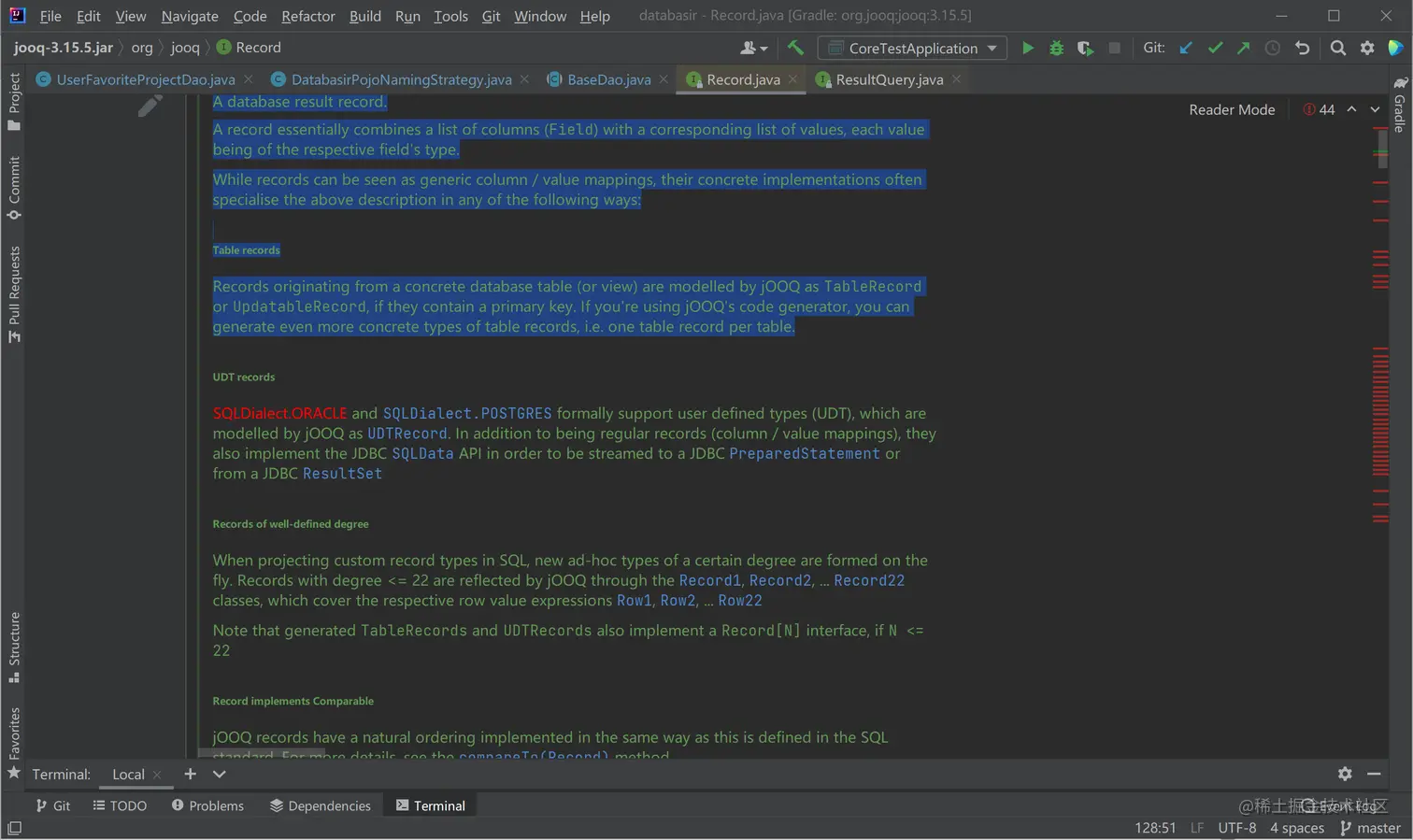Toggle the Pull Requests tool window
This screenshot has height=840, width=1413.
click(x=14, y=294)
